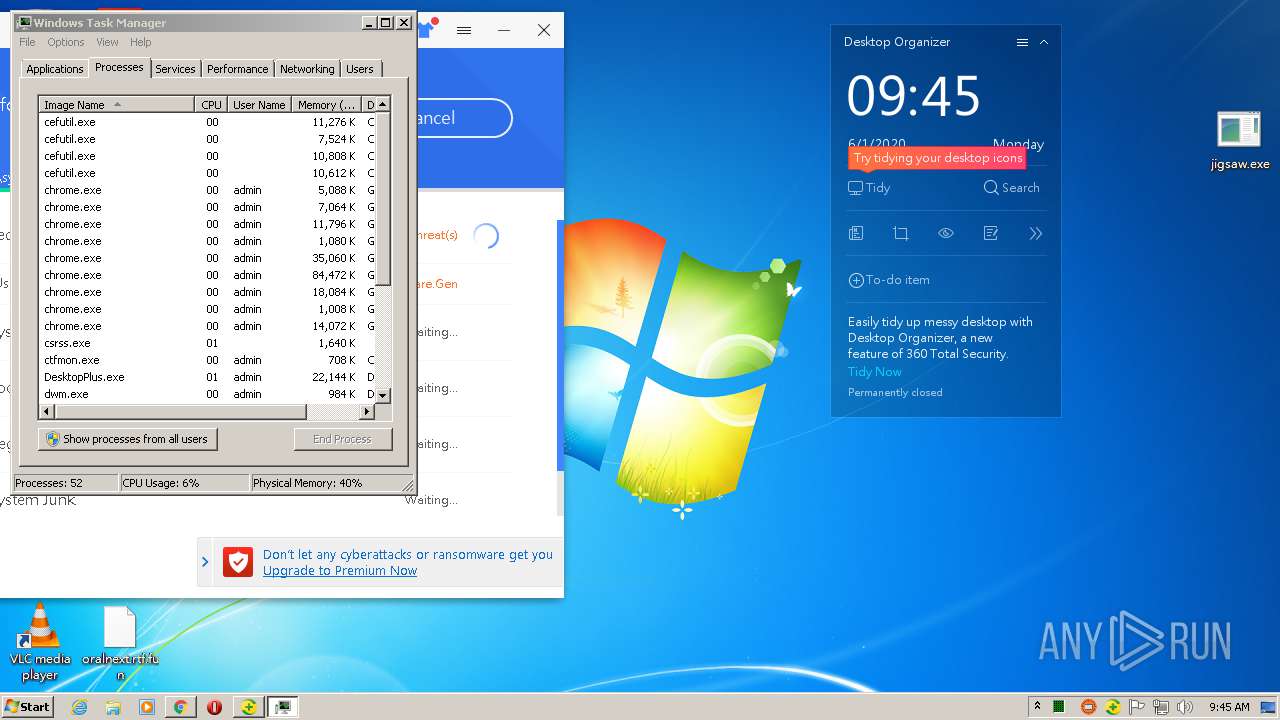1280x720 pixels.
Task: Click the 'CPU Usage: 6%' status bar entry
Action: coord(184,483)
